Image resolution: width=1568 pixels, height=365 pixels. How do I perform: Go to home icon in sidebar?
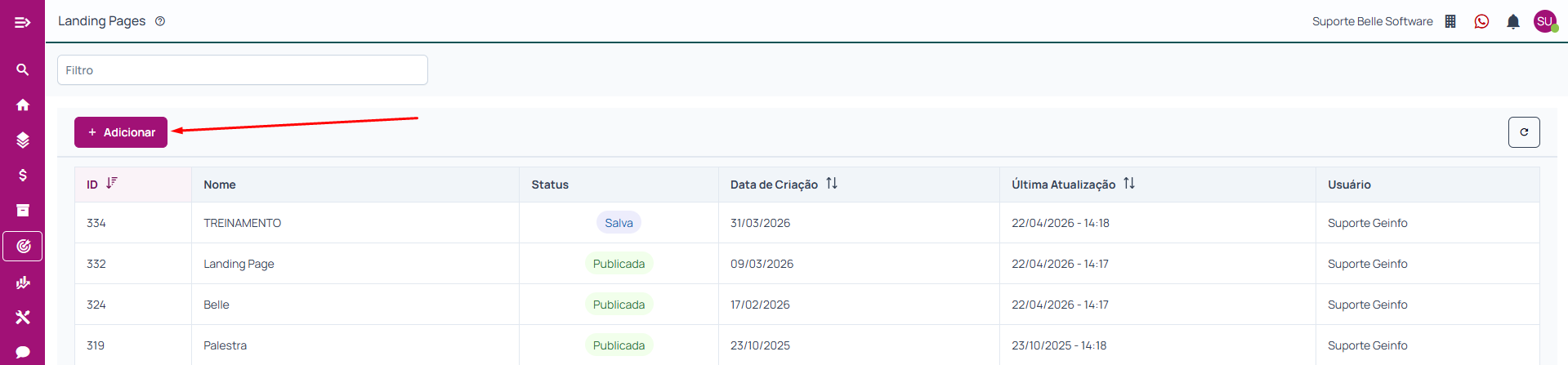coord(22,105)
